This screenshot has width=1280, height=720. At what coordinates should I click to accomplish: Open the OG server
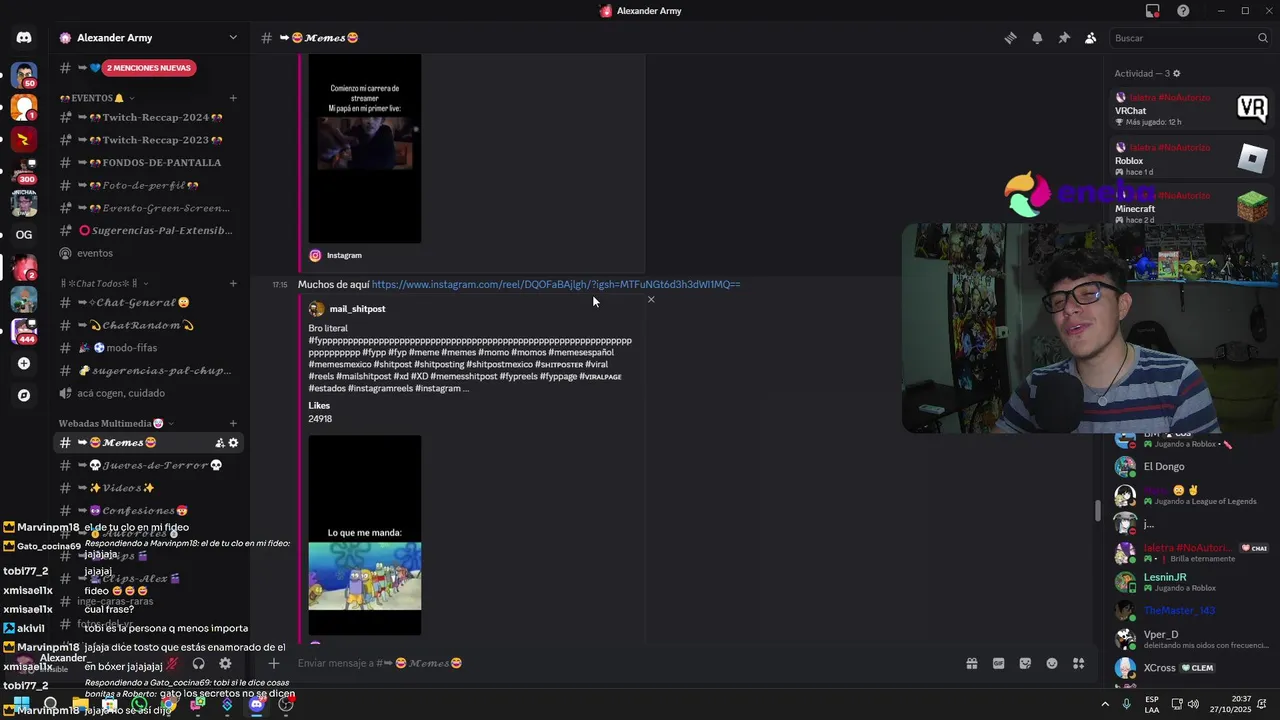point(24,235)
